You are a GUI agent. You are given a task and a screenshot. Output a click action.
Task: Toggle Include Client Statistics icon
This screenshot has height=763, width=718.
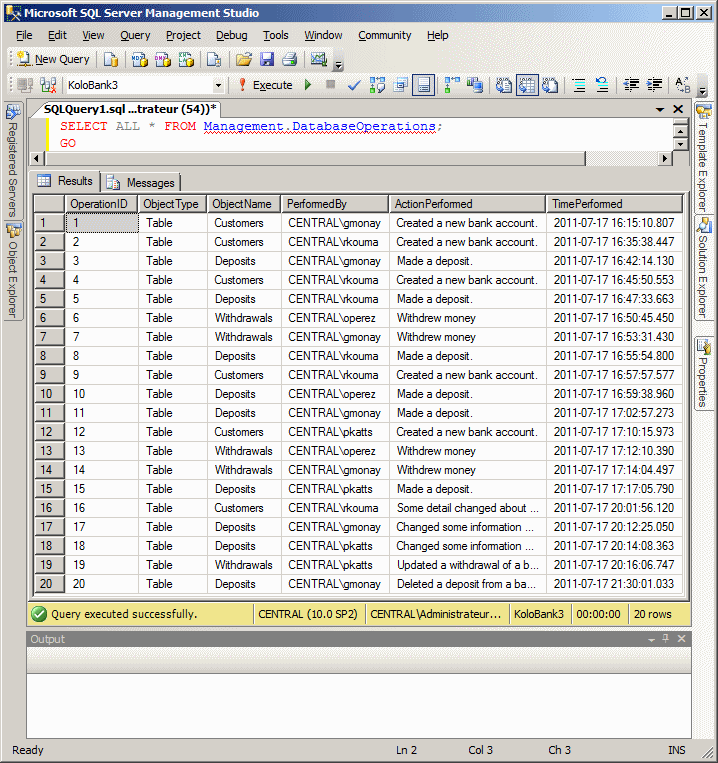click(475, 85)
